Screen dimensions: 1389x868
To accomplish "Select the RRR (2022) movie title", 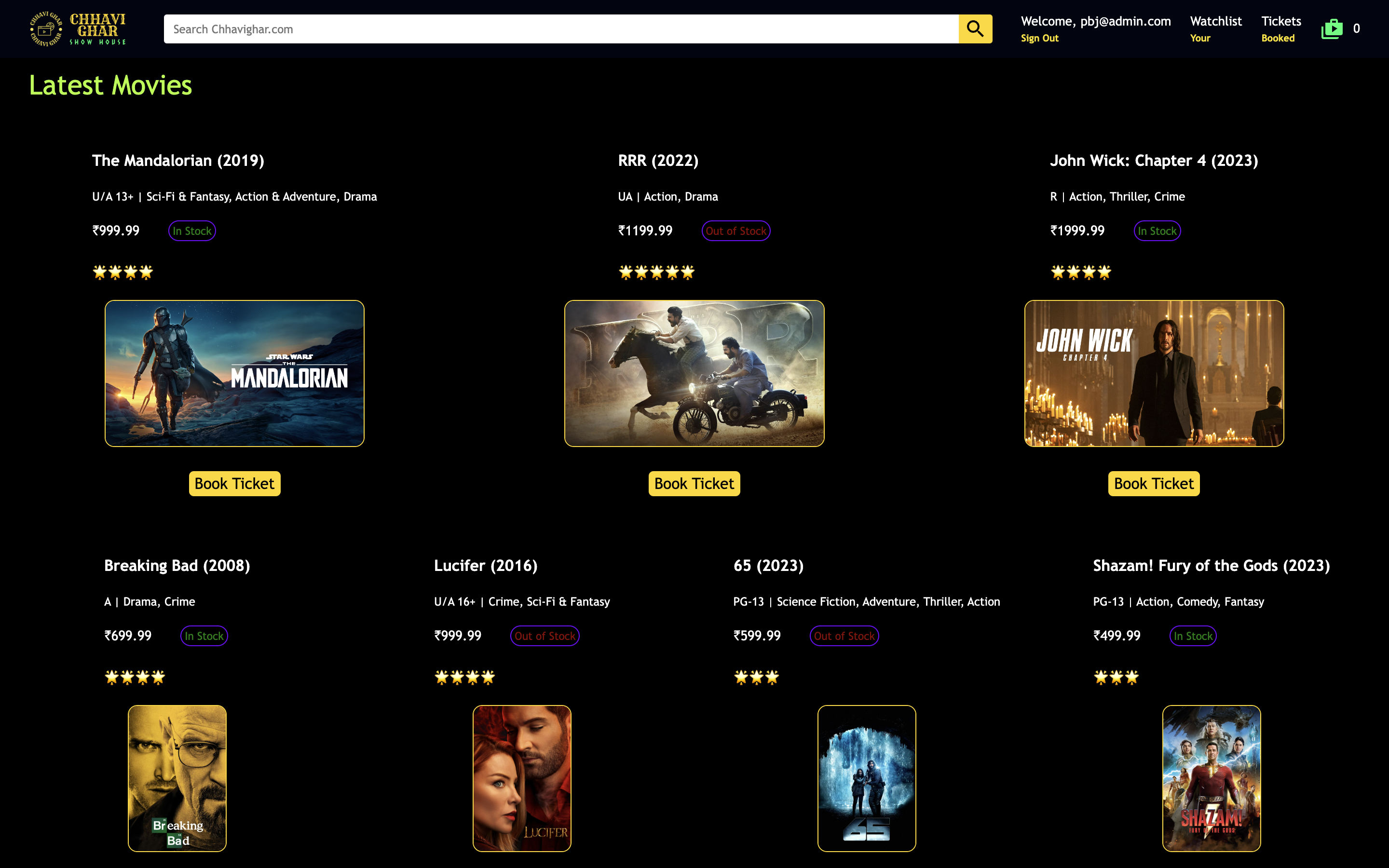I will point(658,161).
